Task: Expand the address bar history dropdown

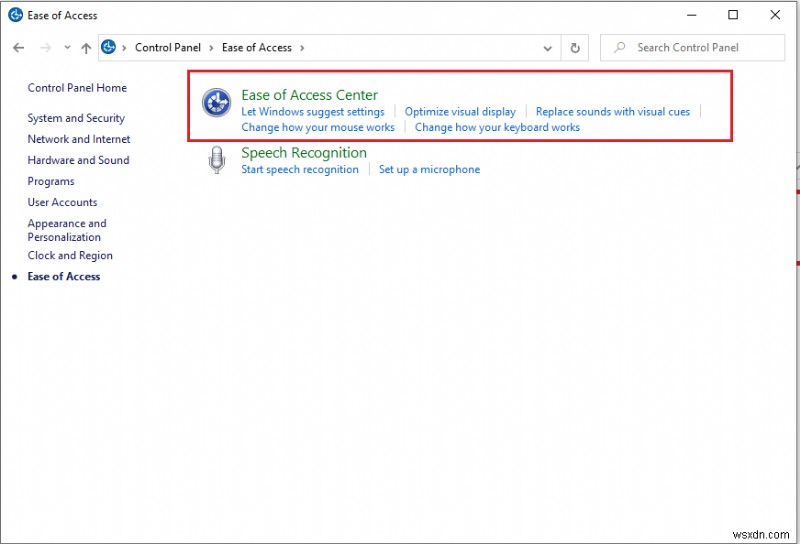Action: pos(547,48)
